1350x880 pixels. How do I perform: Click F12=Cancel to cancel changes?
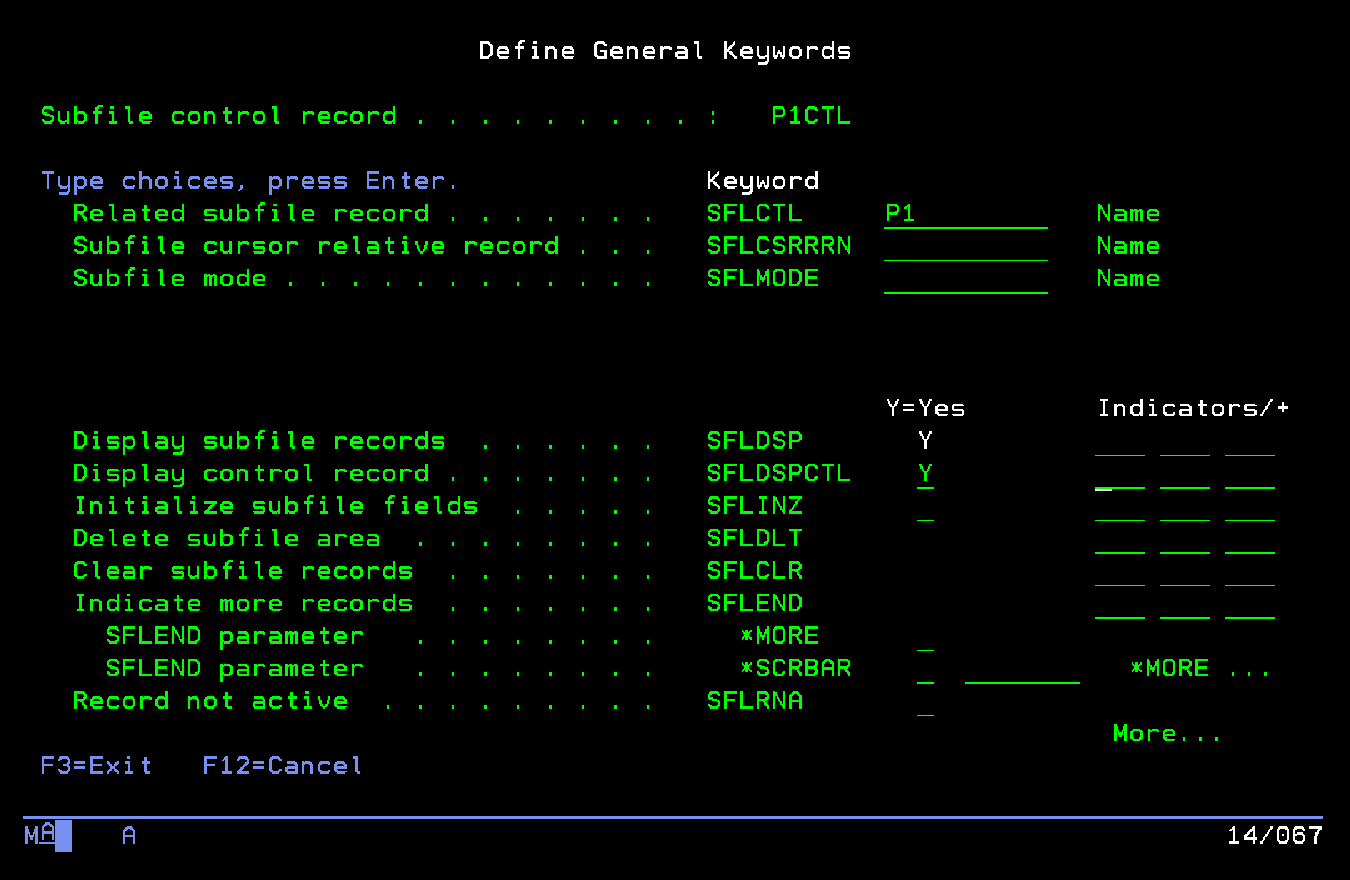pyautogui.click(x=281, y=765)
